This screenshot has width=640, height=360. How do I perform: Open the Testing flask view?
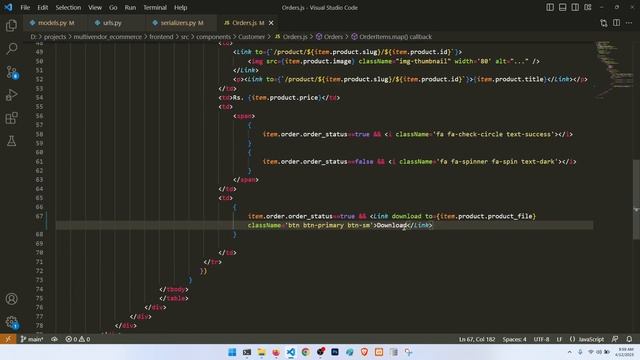click(11, 141)
